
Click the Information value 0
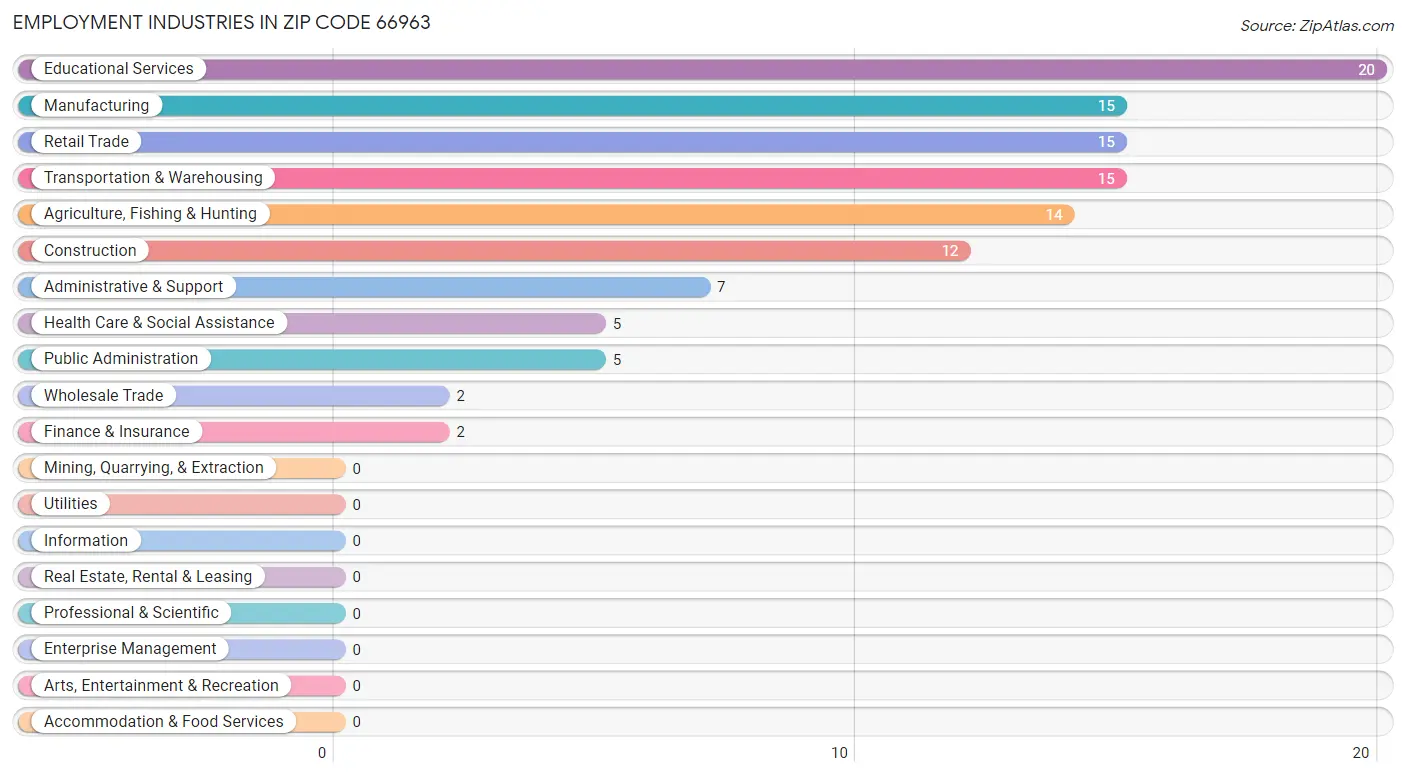356,541
